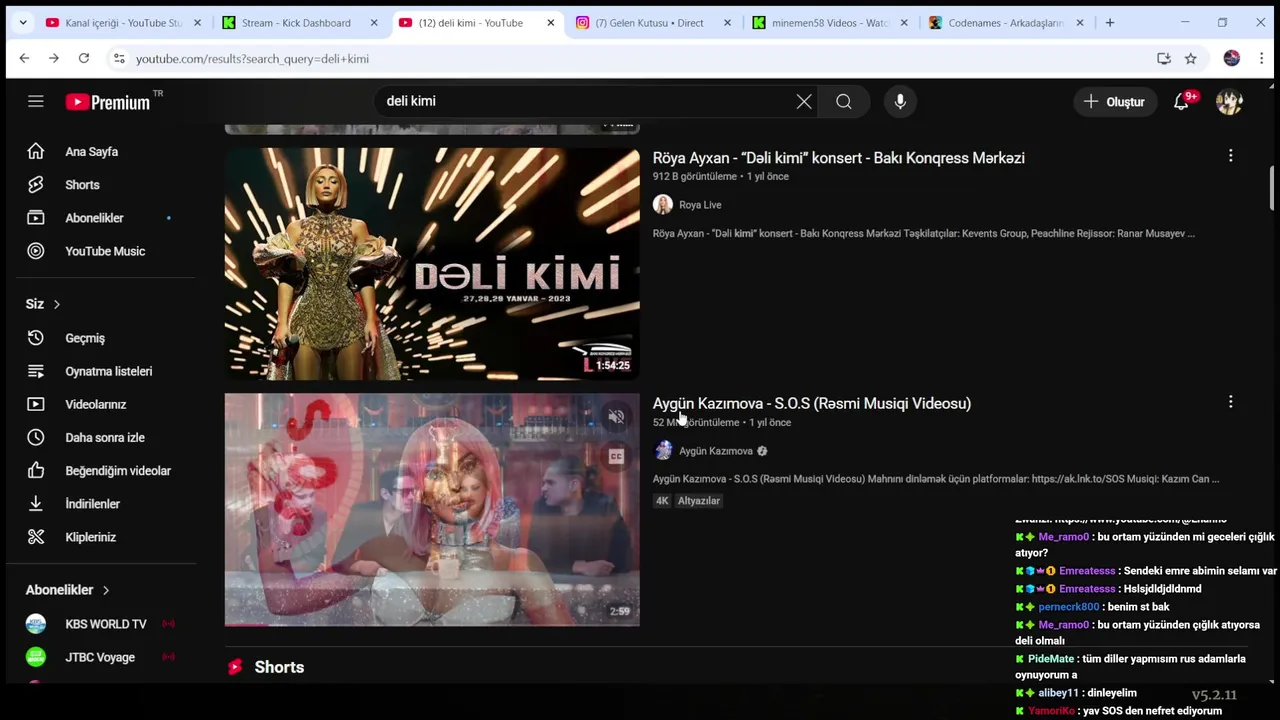
Task: Click the browser address bar URL
Action: pyautogui.click(x=252, y=59)
